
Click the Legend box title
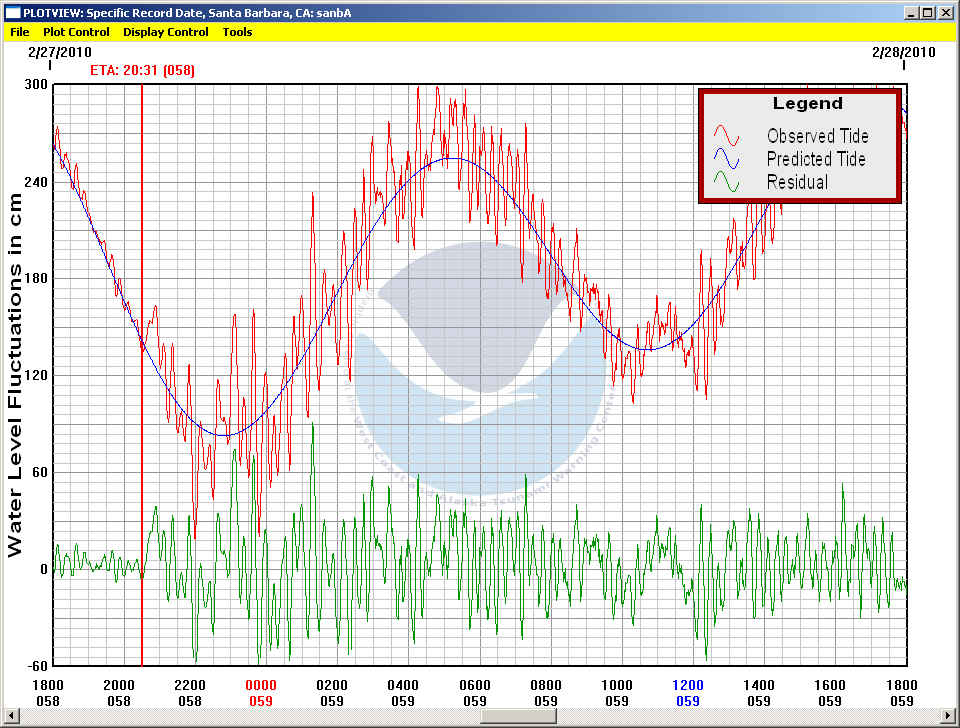tap(807, 104)
